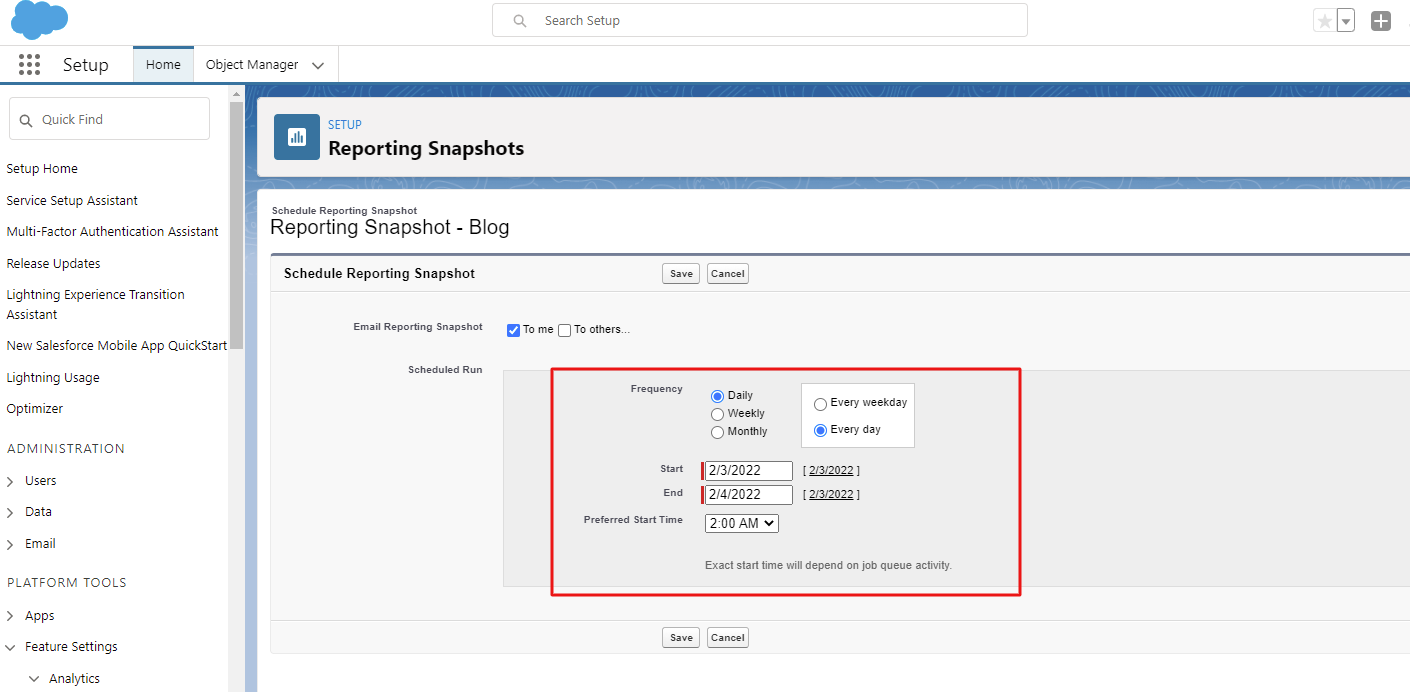Open Service Setup Assistant
The width and height of the screenshot is (1410, 692).
pyautogui.click(x=72, y=201)
